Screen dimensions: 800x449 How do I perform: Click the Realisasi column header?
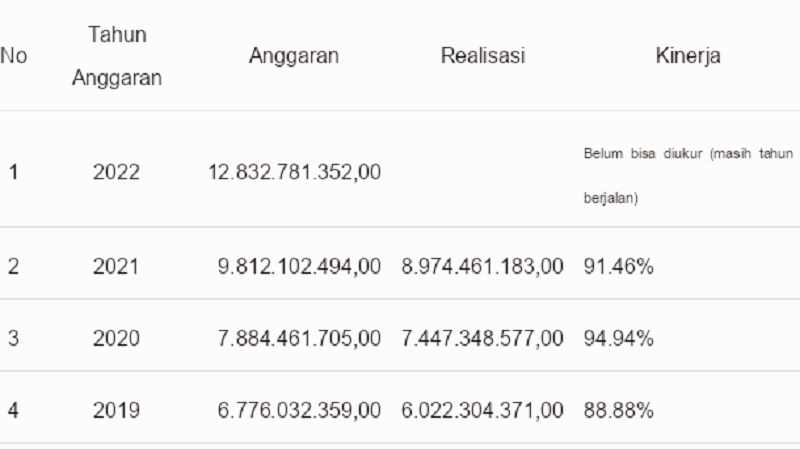[483, 55]
